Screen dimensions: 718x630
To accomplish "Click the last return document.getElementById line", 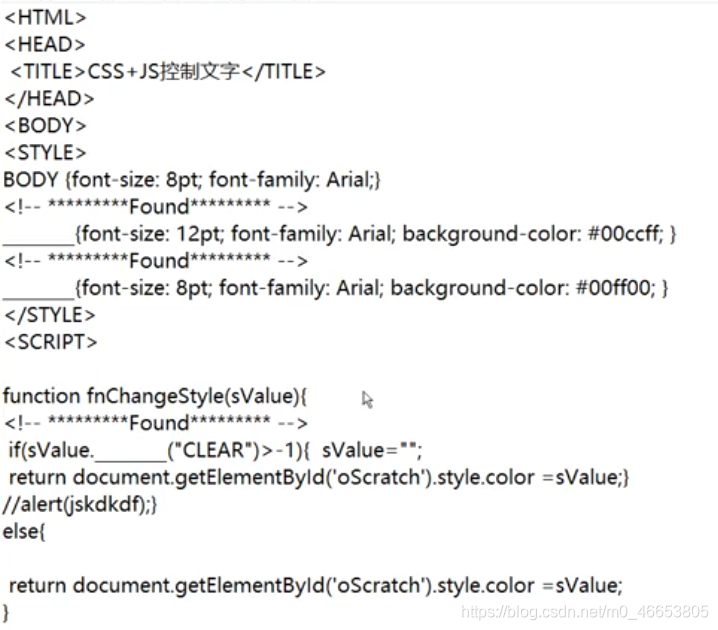I will tap(315, 585).
